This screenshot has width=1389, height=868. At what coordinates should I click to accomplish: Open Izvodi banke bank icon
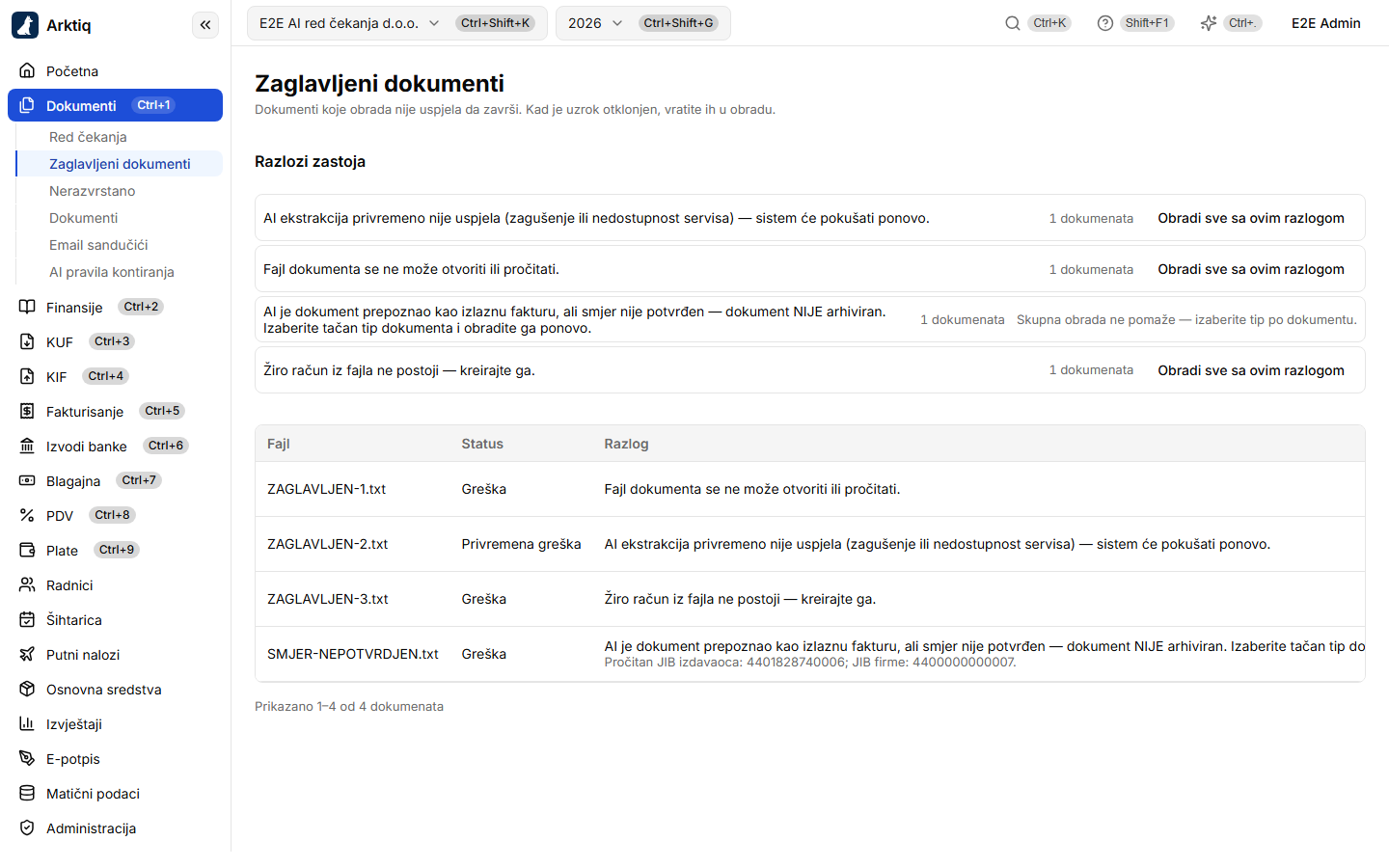pyautogui.click(x=27, y=446)
